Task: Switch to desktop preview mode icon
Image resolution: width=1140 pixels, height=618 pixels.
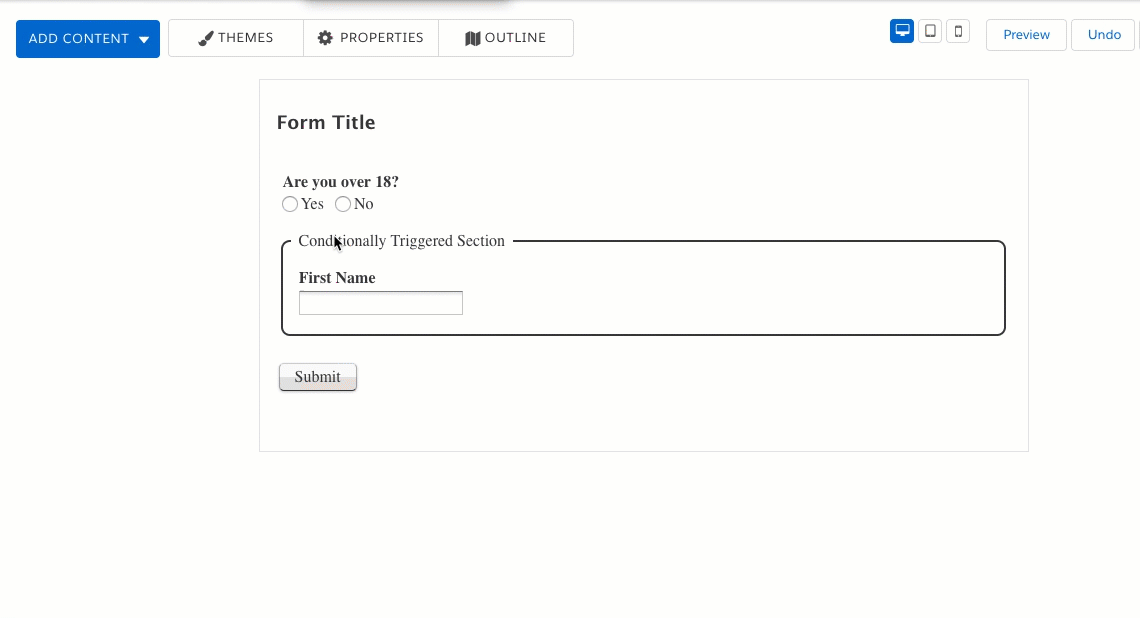Action: (902, 32)
